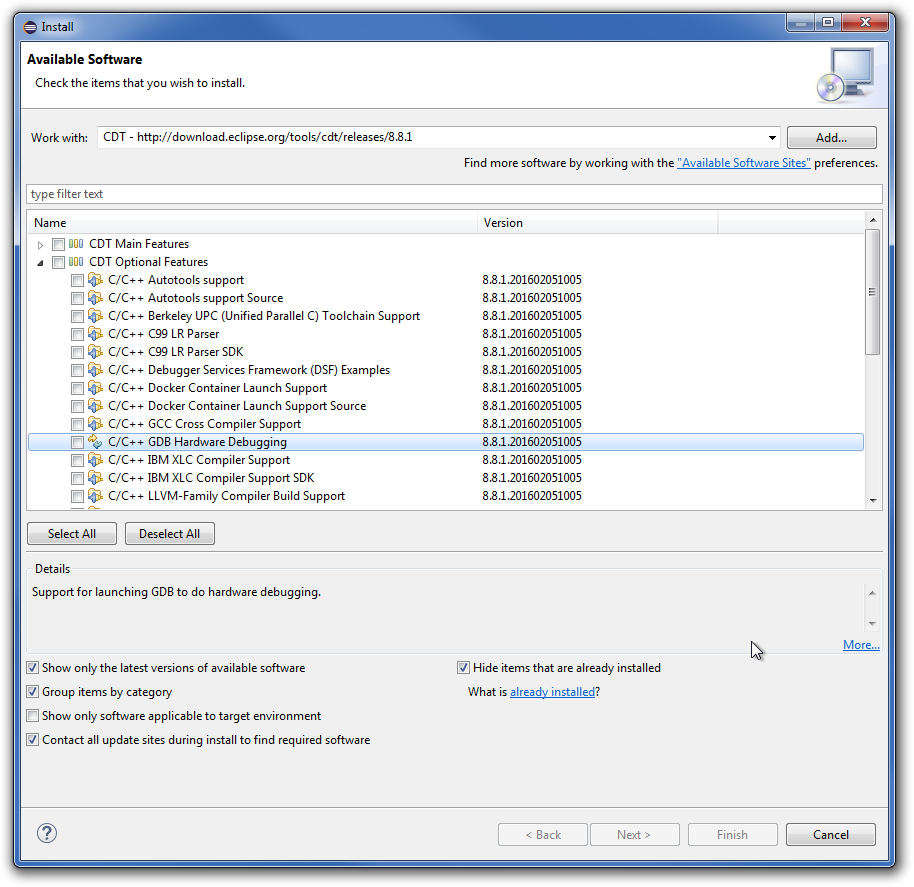
Task: Click the CDT Main Features category icon
Action: 76,244
